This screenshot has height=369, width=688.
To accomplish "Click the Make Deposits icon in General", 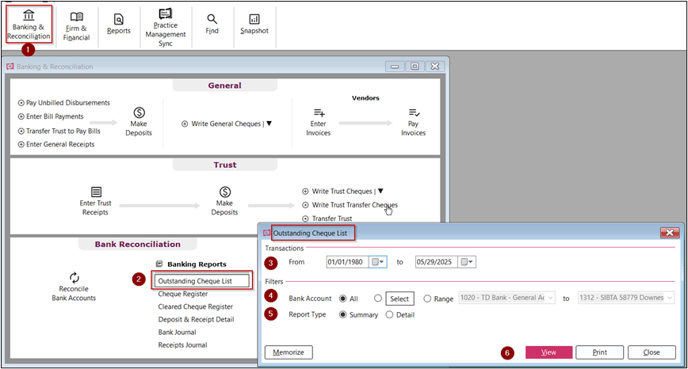I will coord(139,112).
